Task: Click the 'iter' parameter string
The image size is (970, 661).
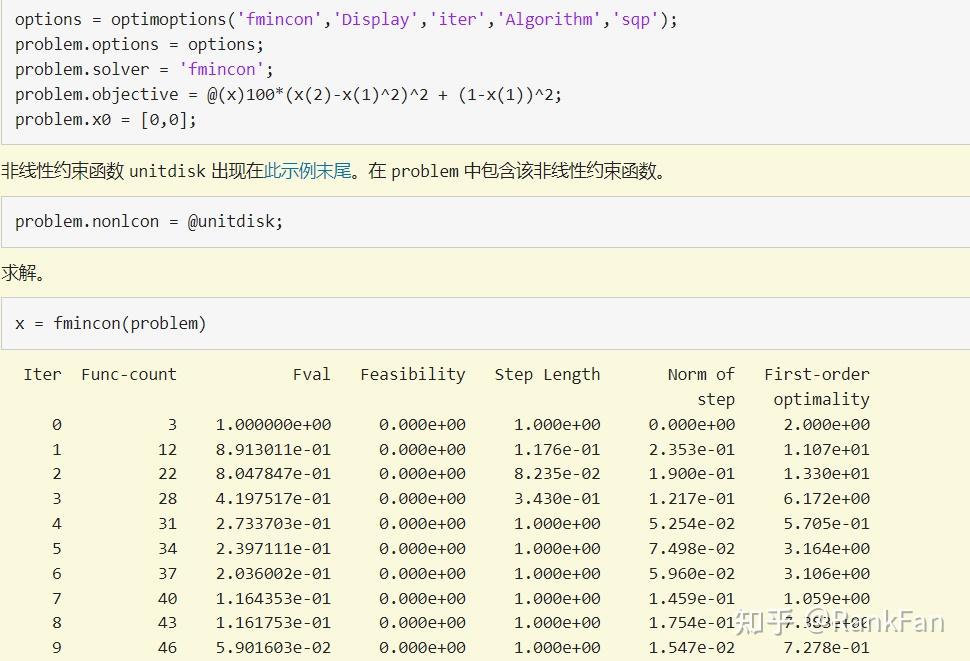Action: coord(457,19)
